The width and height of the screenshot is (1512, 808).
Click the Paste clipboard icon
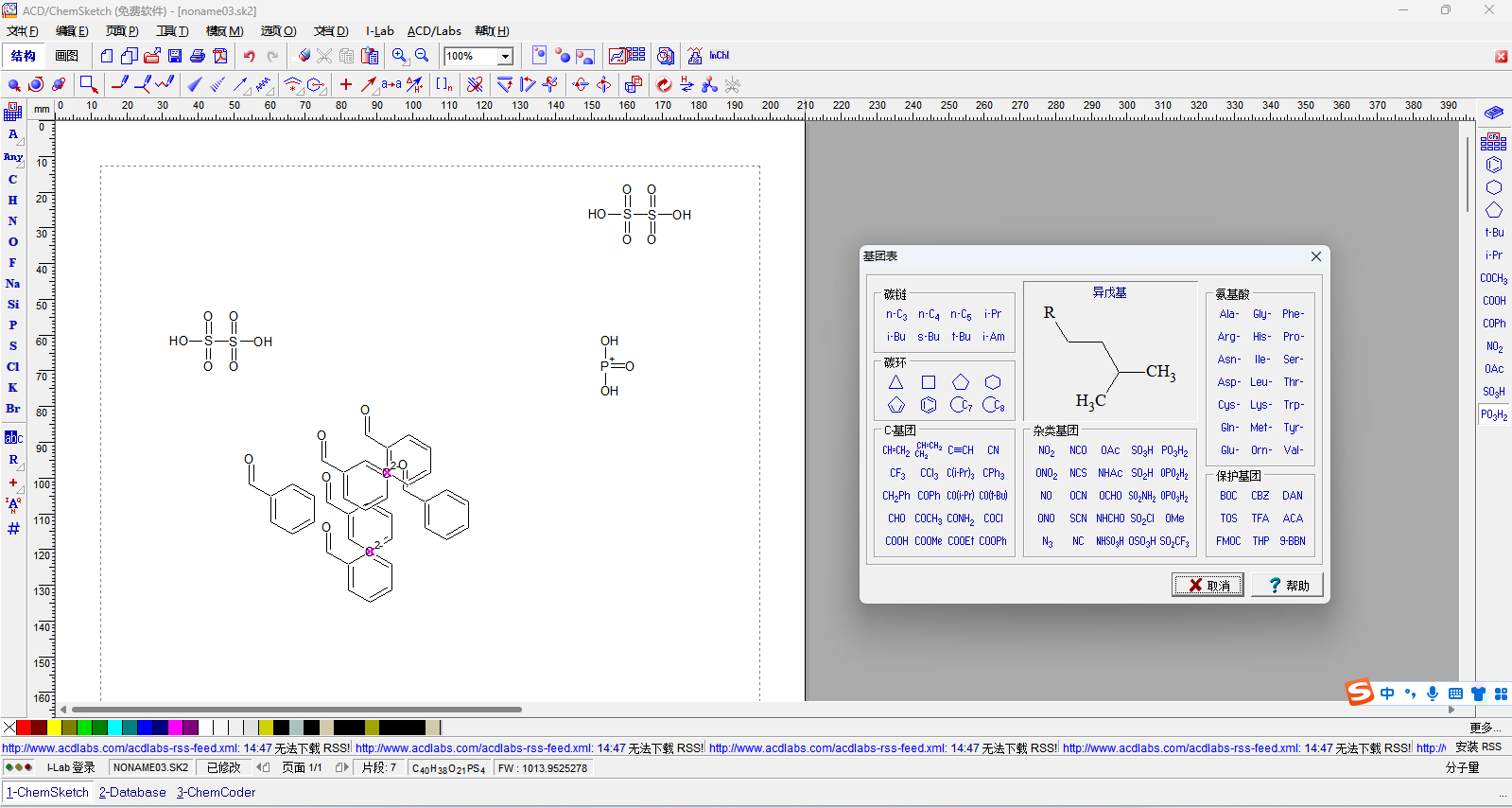click(370, 56)
